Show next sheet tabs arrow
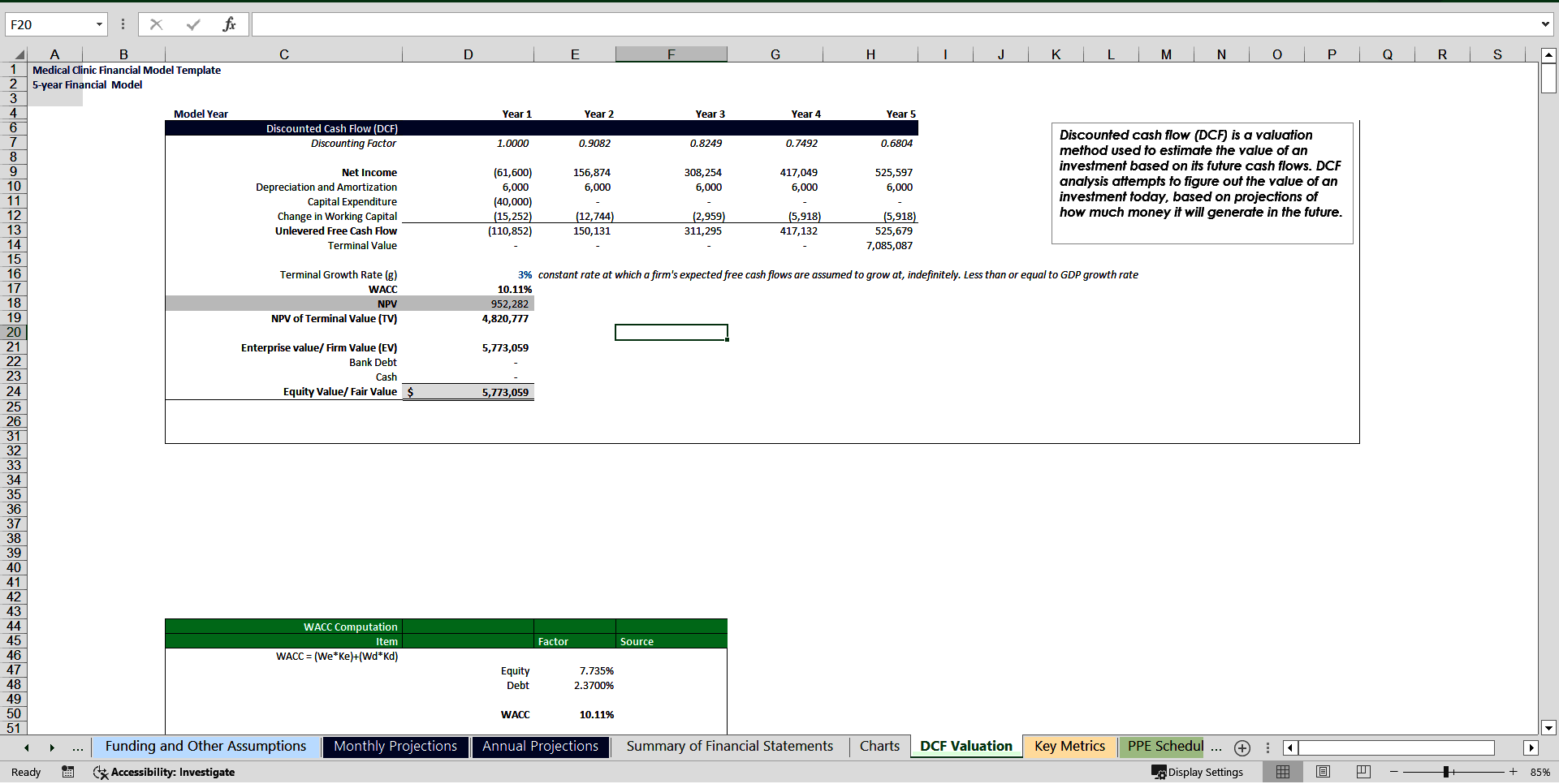 (x=51, y=747)
